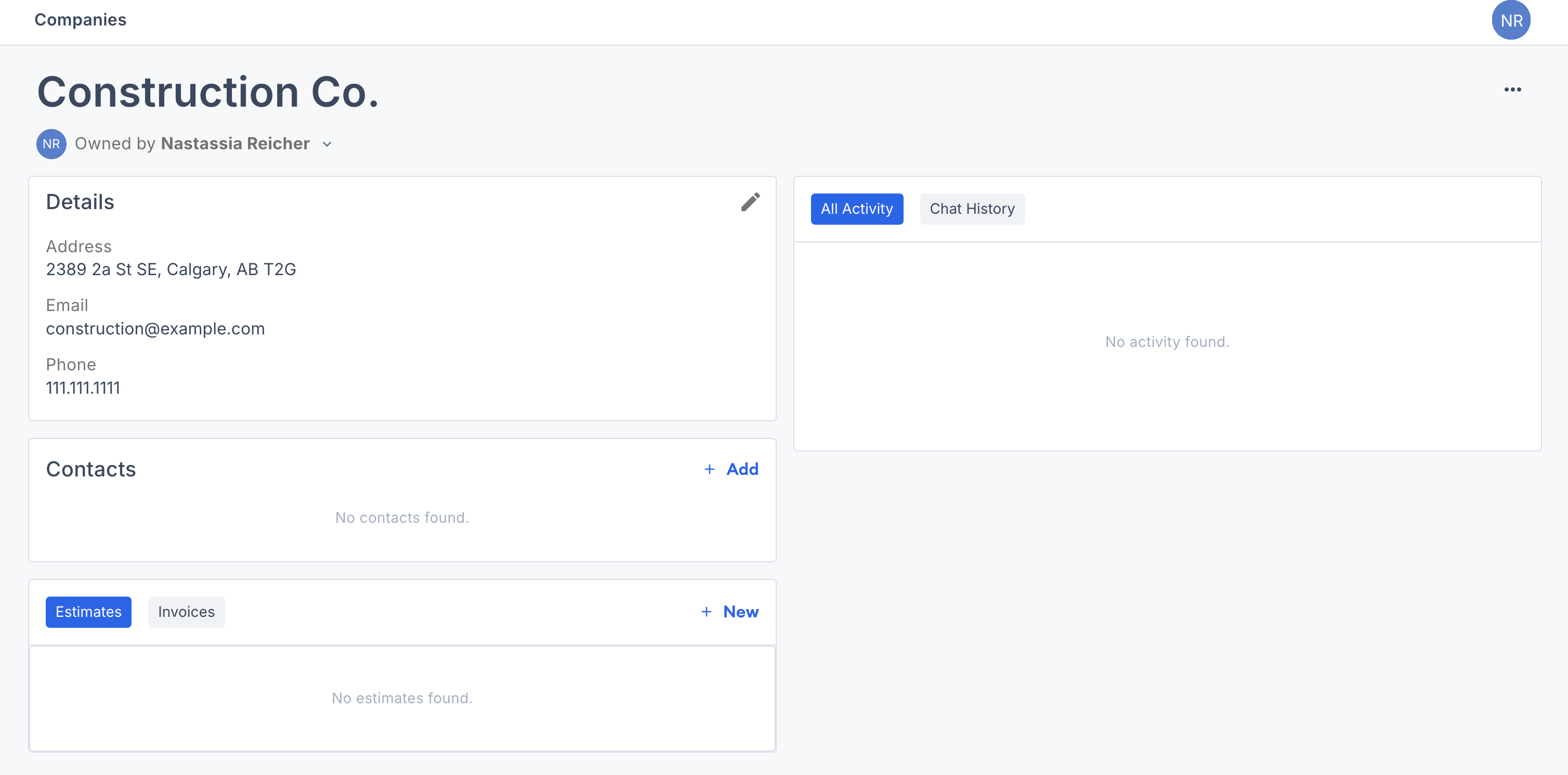Open the three-dot more options menu
This screenshot has width=1568, height=775.
[1512, 89]
